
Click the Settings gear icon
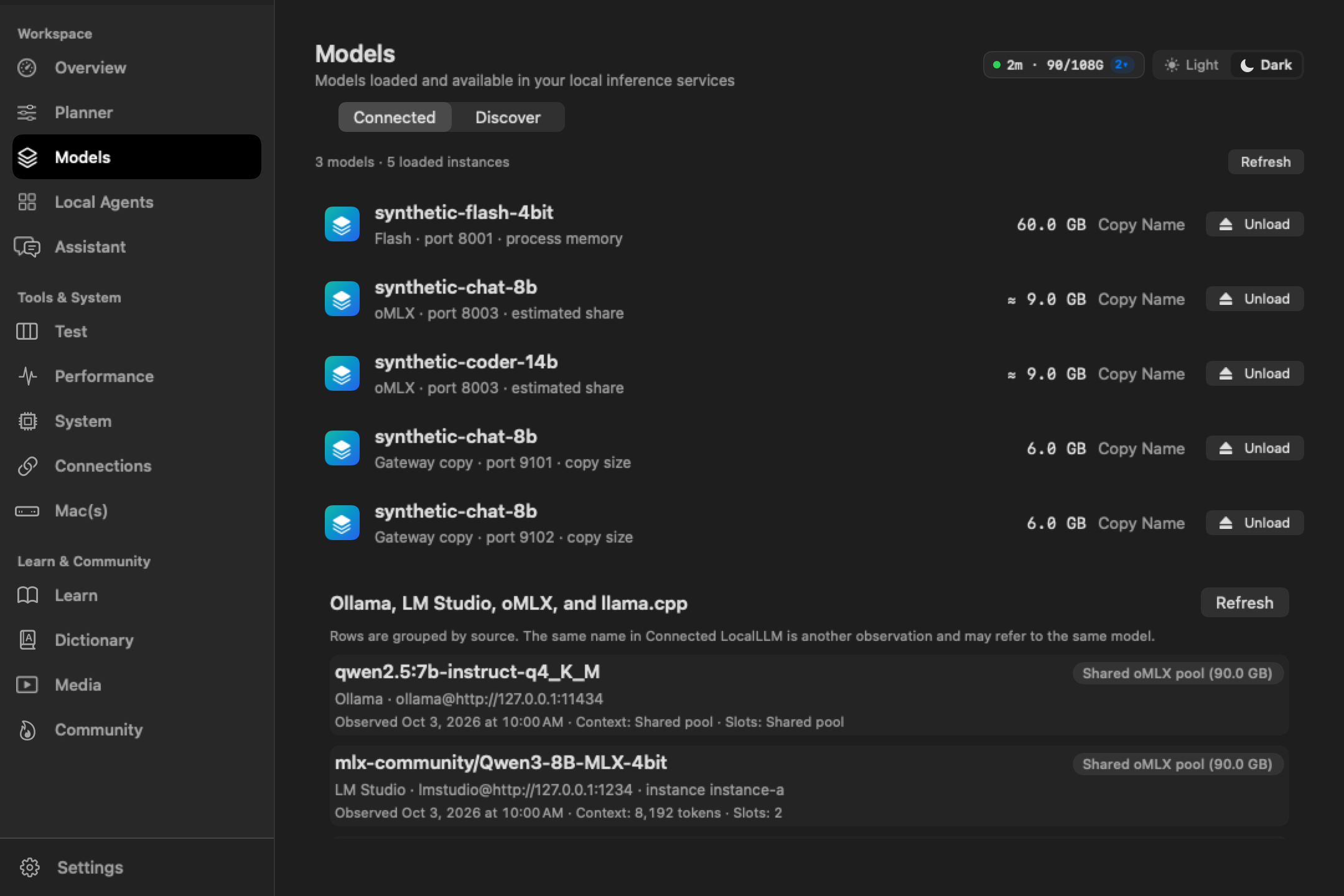coord(29,867)
